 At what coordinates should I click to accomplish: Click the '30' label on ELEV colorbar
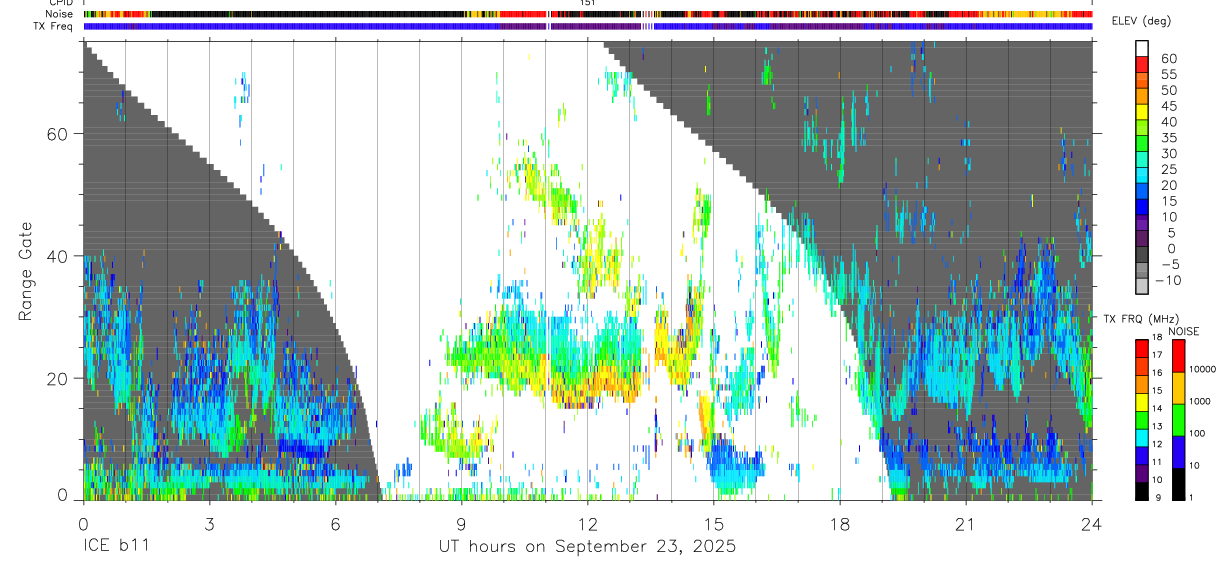coord(1168,153)
